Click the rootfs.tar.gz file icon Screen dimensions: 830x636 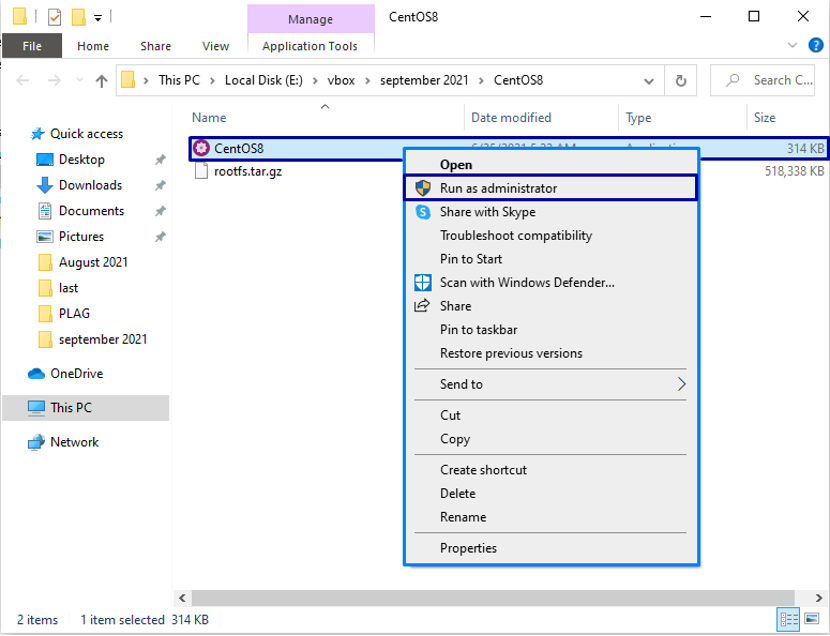(x=201, y=171)
